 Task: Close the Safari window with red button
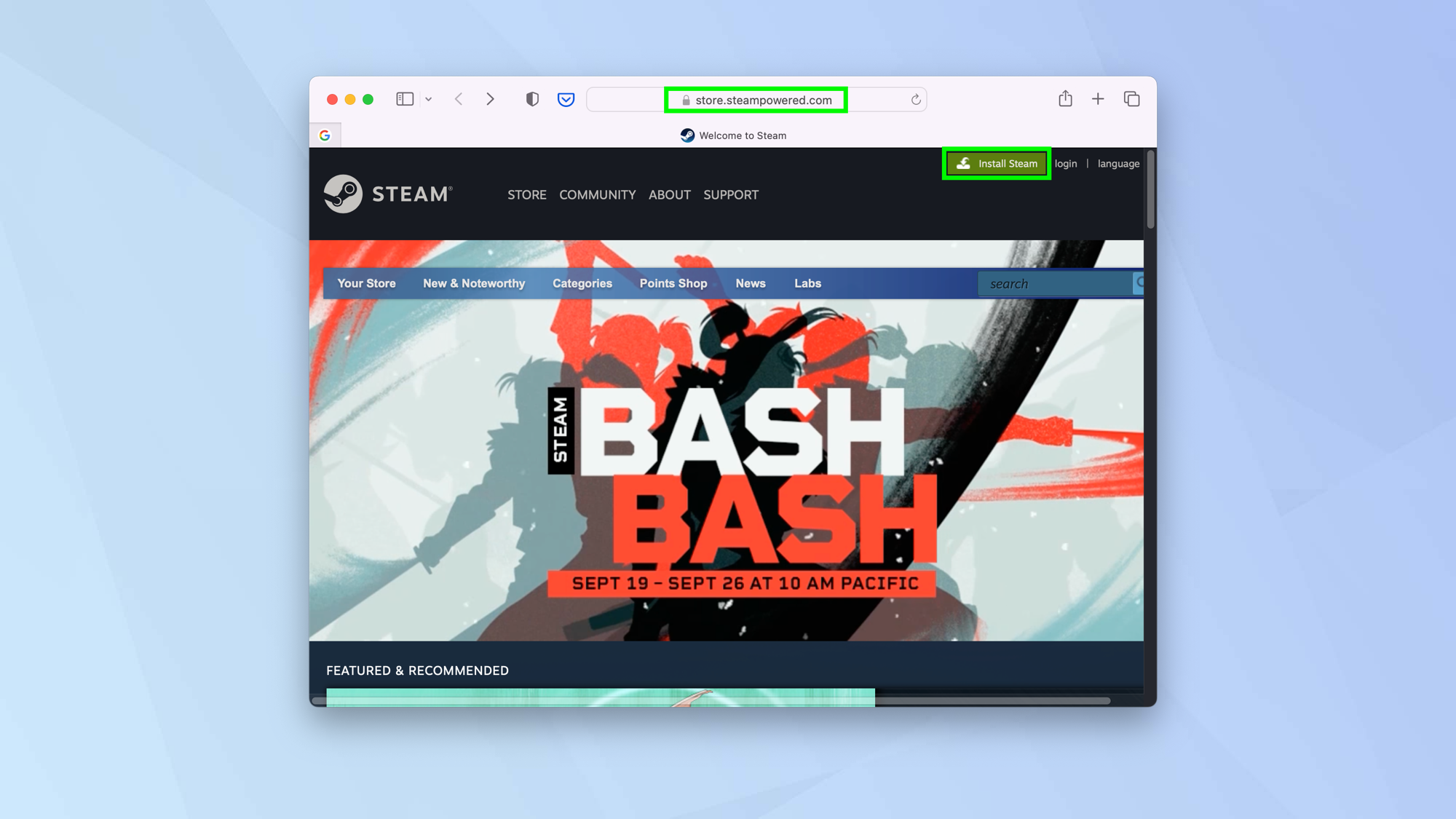coord(332,100)
